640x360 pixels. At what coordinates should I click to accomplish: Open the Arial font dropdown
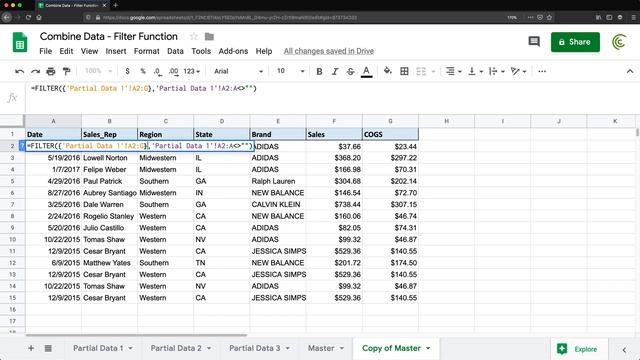click(x=238, y=71)
